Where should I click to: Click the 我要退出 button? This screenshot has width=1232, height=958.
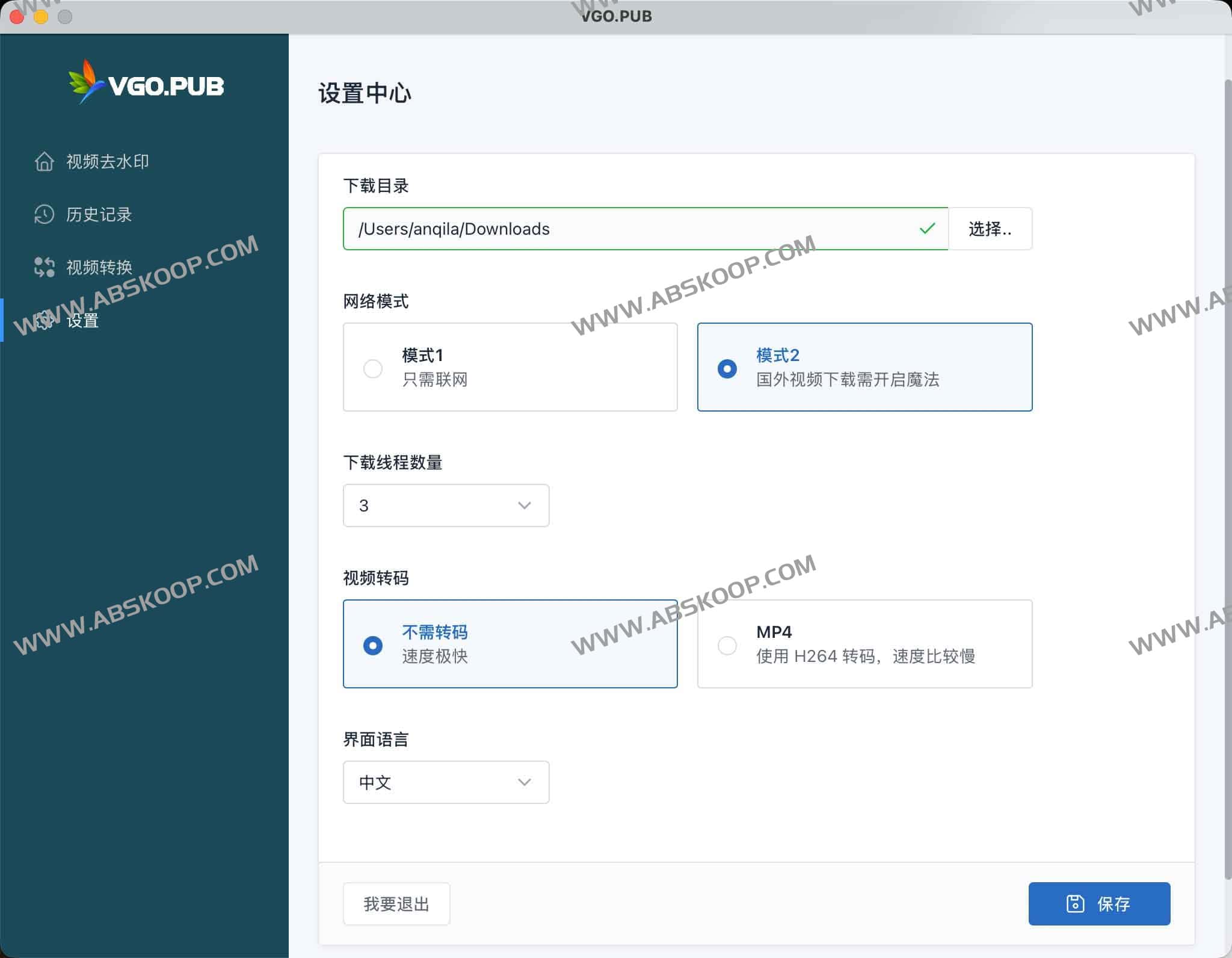click(396, 903)
